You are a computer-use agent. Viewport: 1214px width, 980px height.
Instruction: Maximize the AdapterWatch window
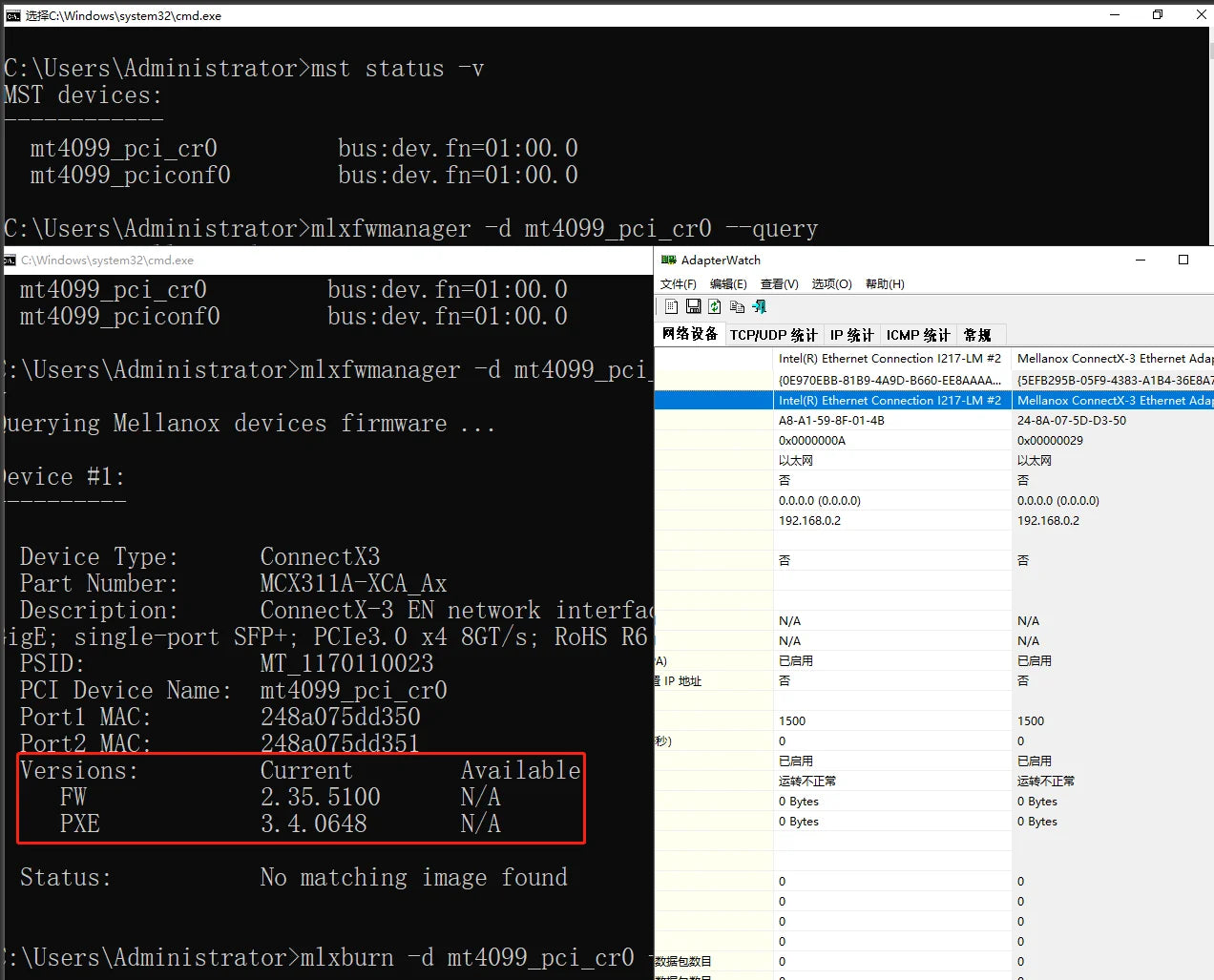[1183, 260]
